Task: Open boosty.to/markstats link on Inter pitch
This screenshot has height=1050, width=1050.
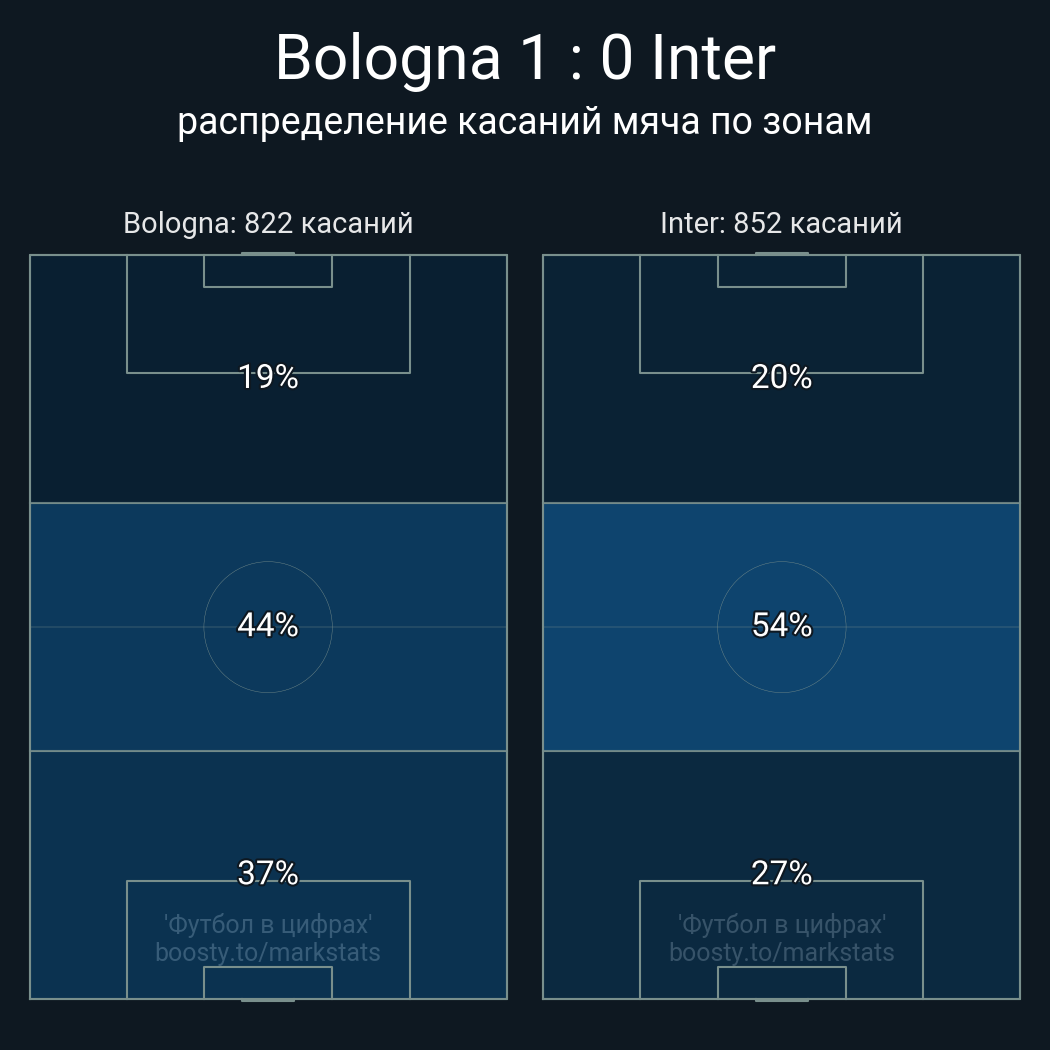Action: point(781,952)
